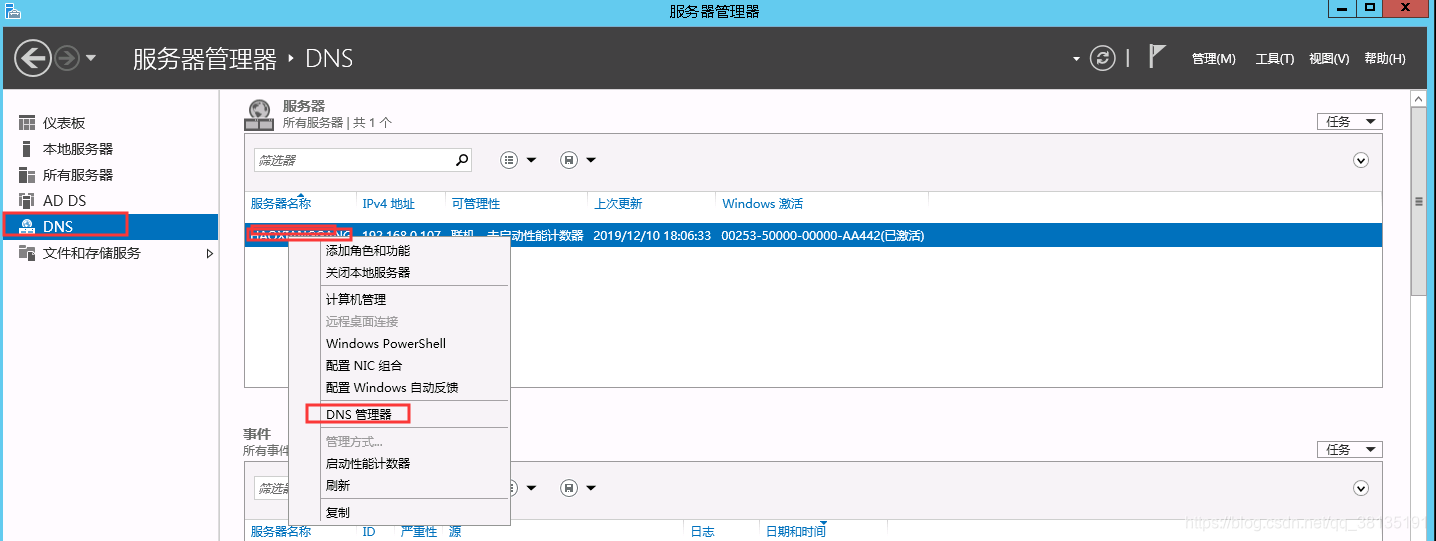Click the scrollbar up arrow at right edge
This screenshot has width=1436, height=541.
coord(1417,98)
